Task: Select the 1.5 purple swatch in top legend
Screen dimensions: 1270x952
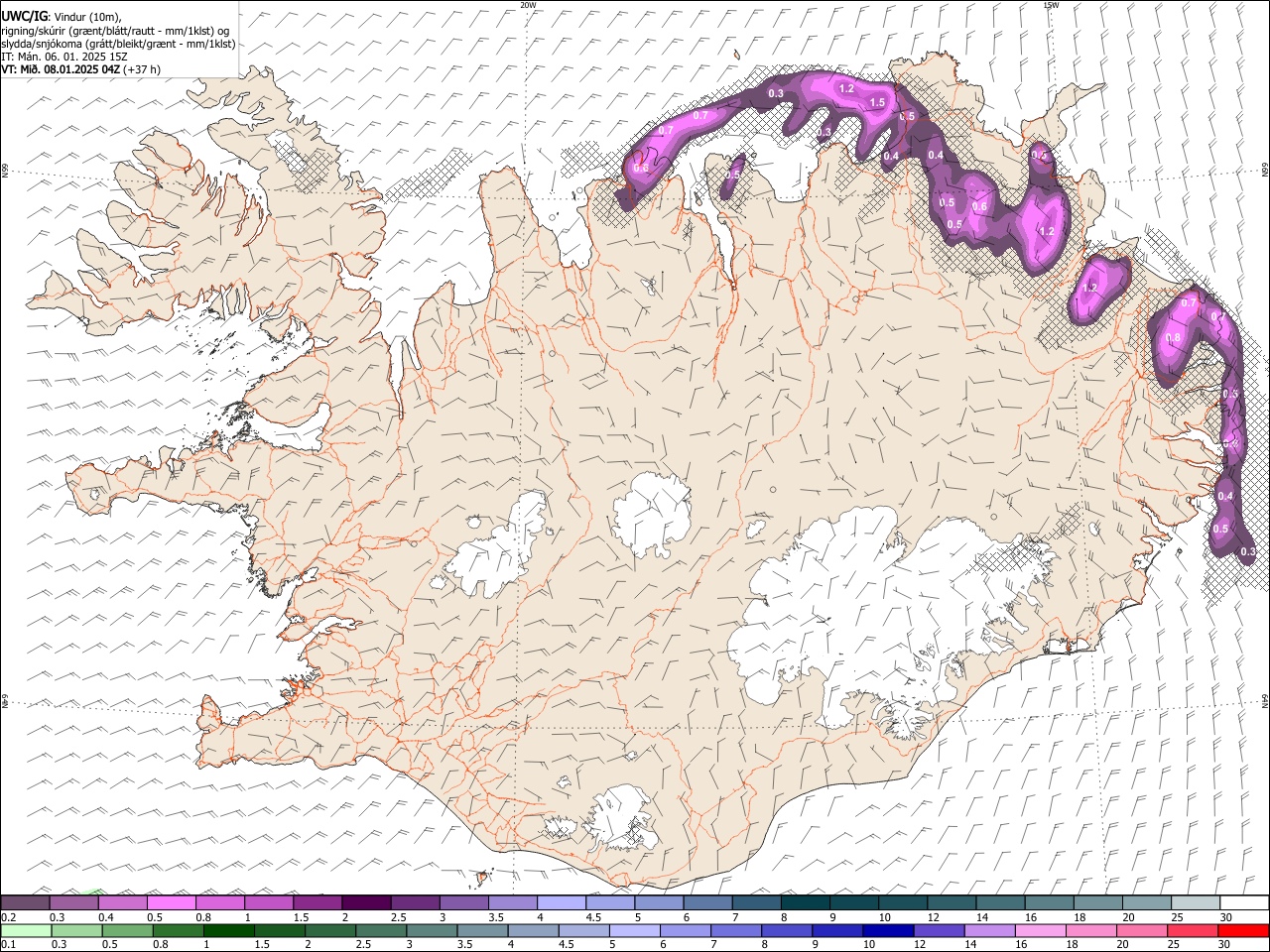Action: (317, 902)
